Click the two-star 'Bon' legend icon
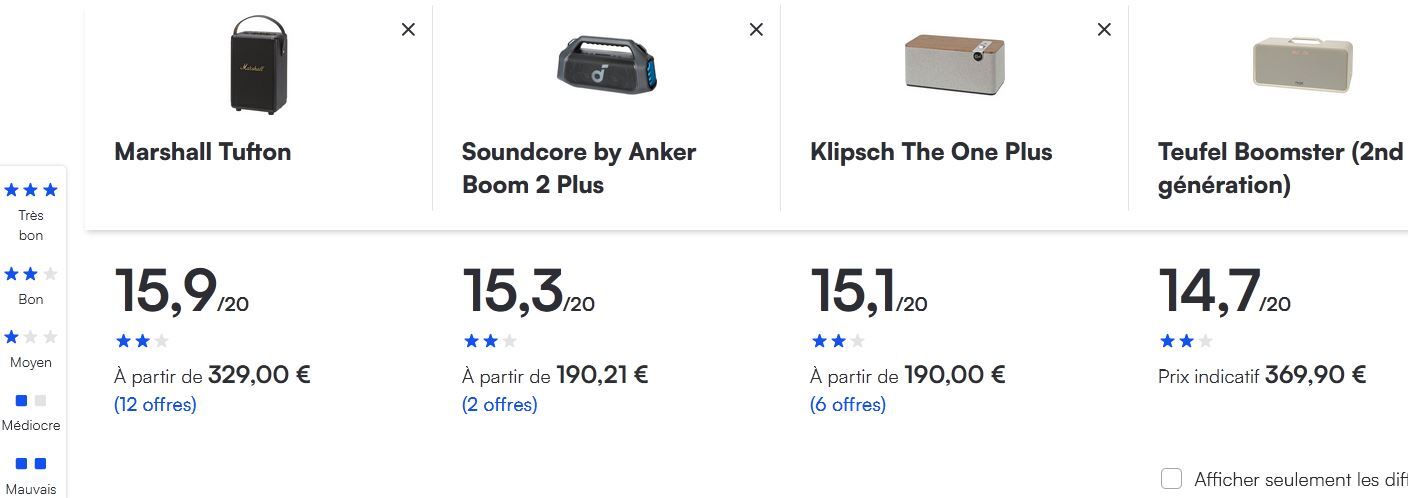Viewport: 1408px width, 498px height. coord(31,274)
